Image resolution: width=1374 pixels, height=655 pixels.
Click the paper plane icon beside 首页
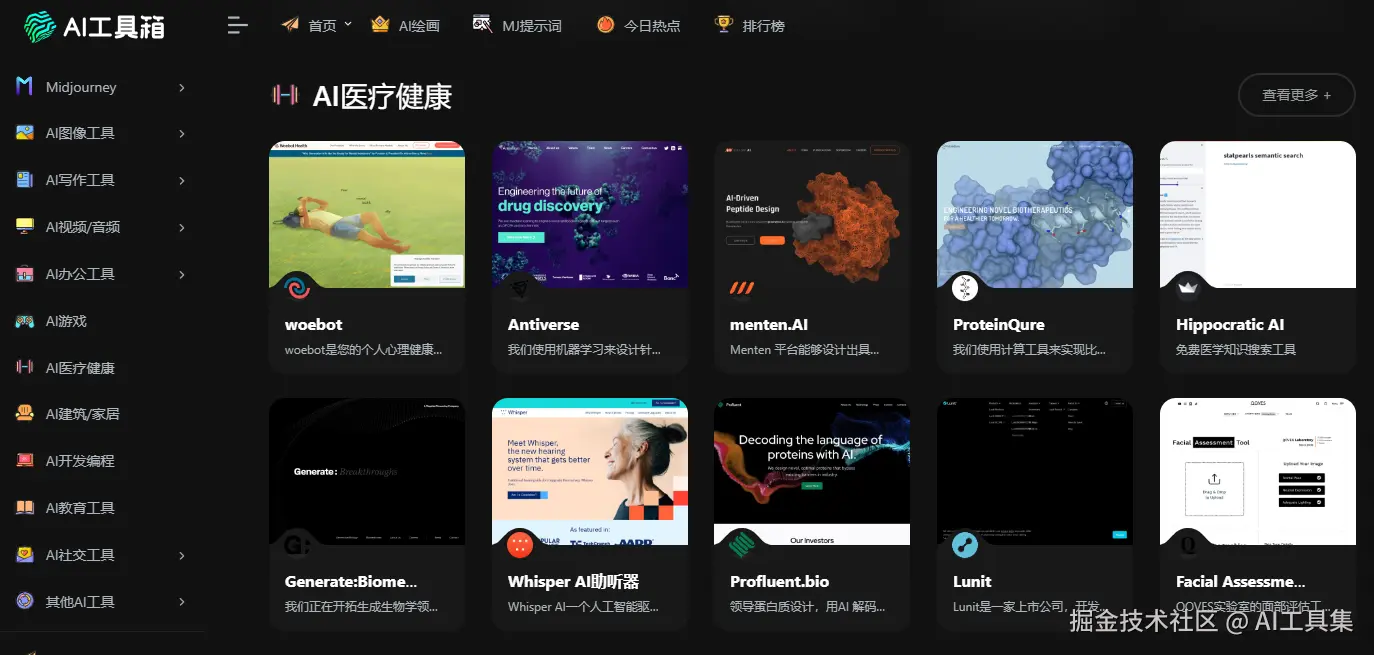pos(290,25)
